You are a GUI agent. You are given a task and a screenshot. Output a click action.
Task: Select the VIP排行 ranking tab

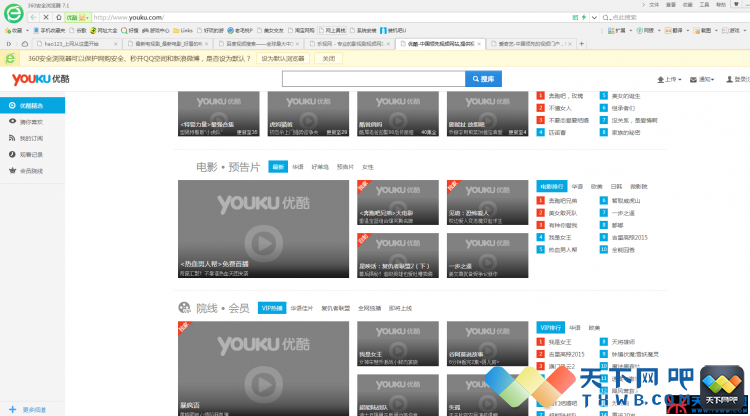(551, 328)
